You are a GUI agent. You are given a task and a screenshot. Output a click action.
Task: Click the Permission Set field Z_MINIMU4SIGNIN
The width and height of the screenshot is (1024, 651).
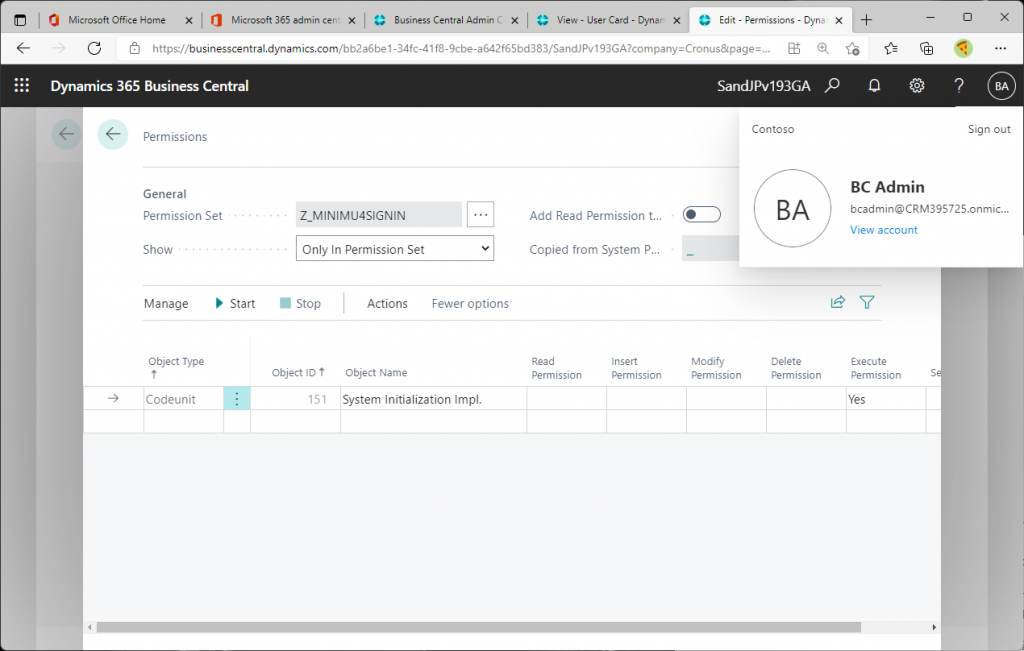[379, 215]
